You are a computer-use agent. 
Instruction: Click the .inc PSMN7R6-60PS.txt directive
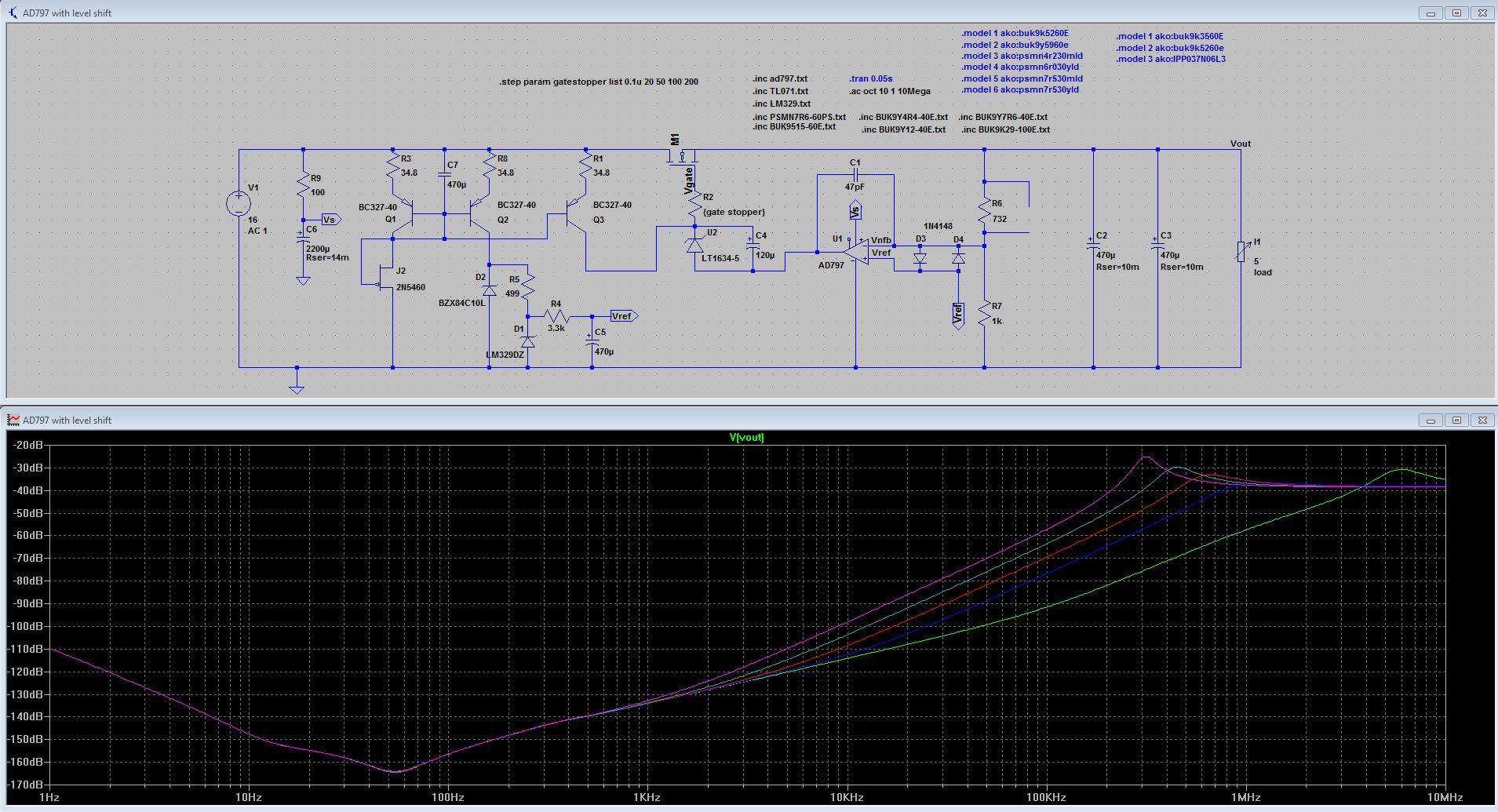click(799, 117)
